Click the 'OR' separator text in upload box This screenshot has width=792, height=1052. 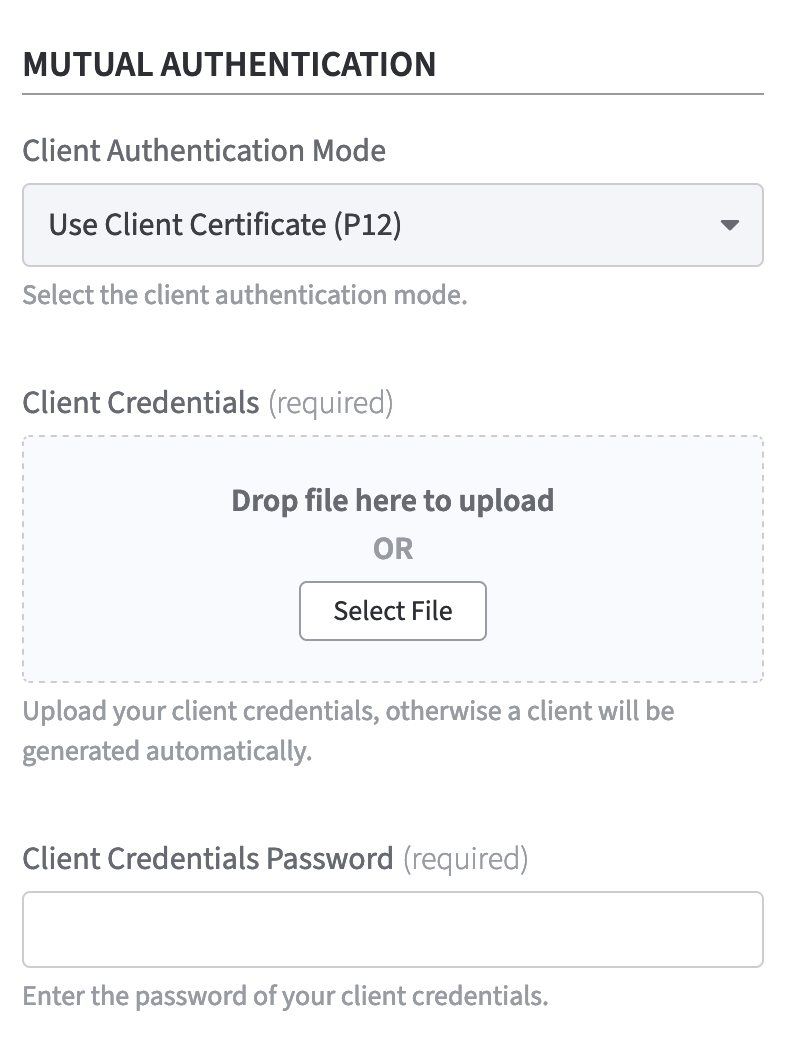(x=392, y=548)
